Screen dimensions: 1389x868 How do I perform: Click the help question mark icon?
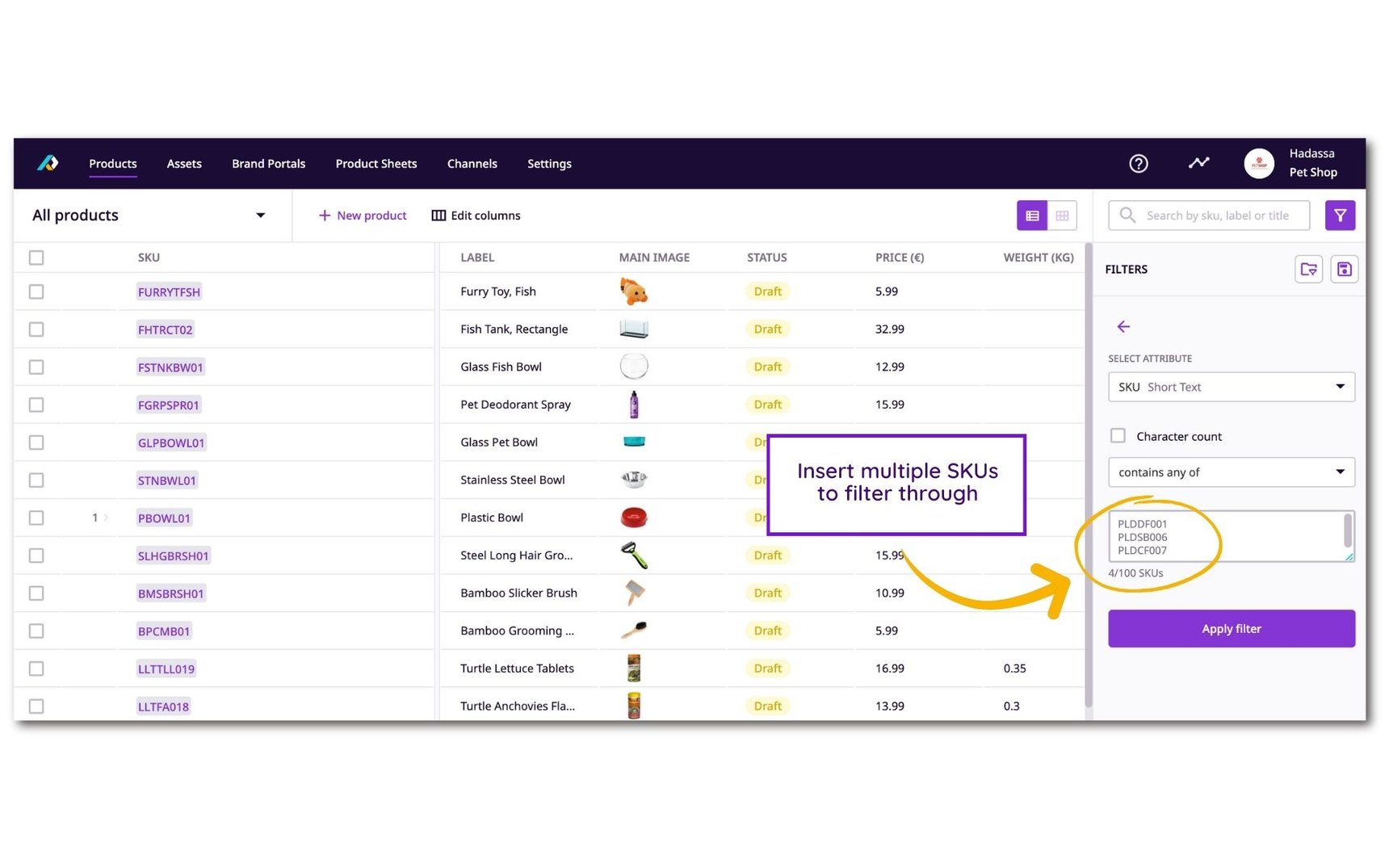click(1138, 164)
